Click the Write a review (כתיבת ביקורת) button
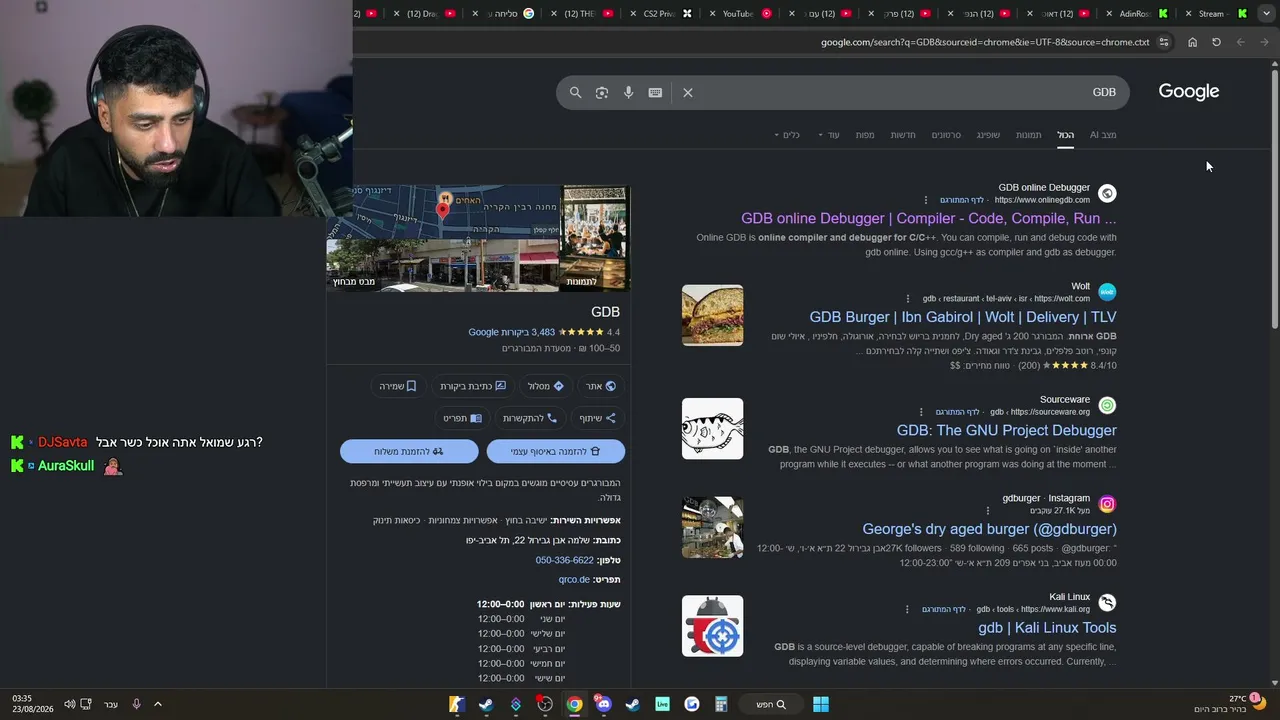 point(472,386)
